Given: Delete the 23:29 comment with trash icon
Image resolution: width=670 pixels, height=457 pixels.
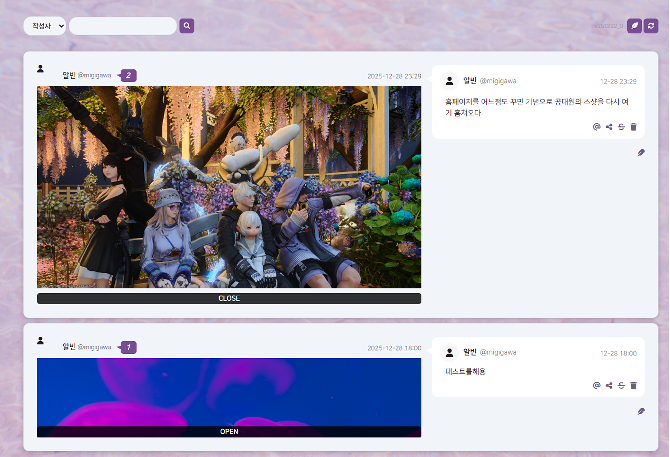Looking at the screenshot, I should (x=633, y=127).
